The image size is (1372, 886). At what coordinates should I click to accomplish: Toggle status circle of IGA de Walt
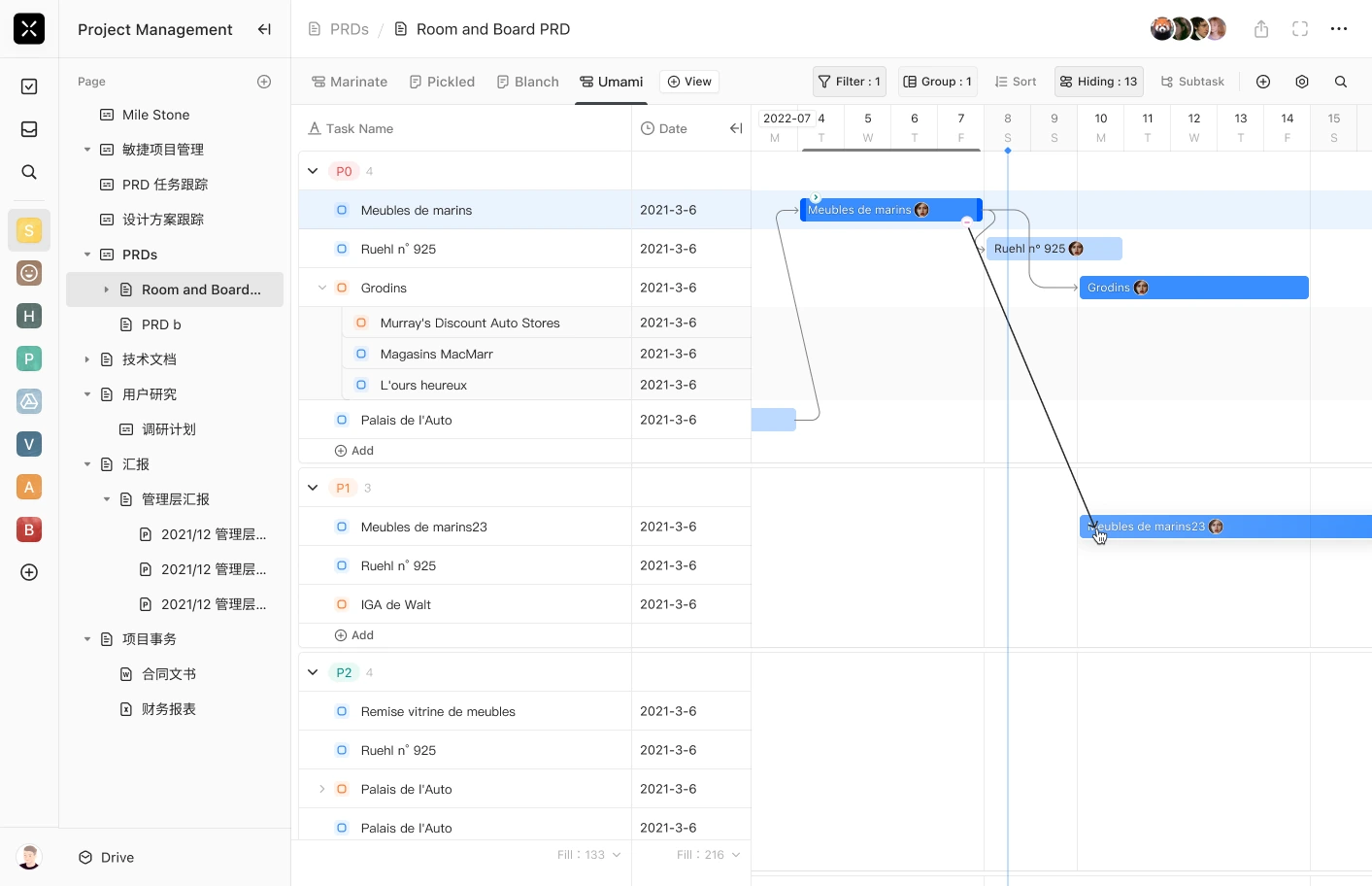342,604
